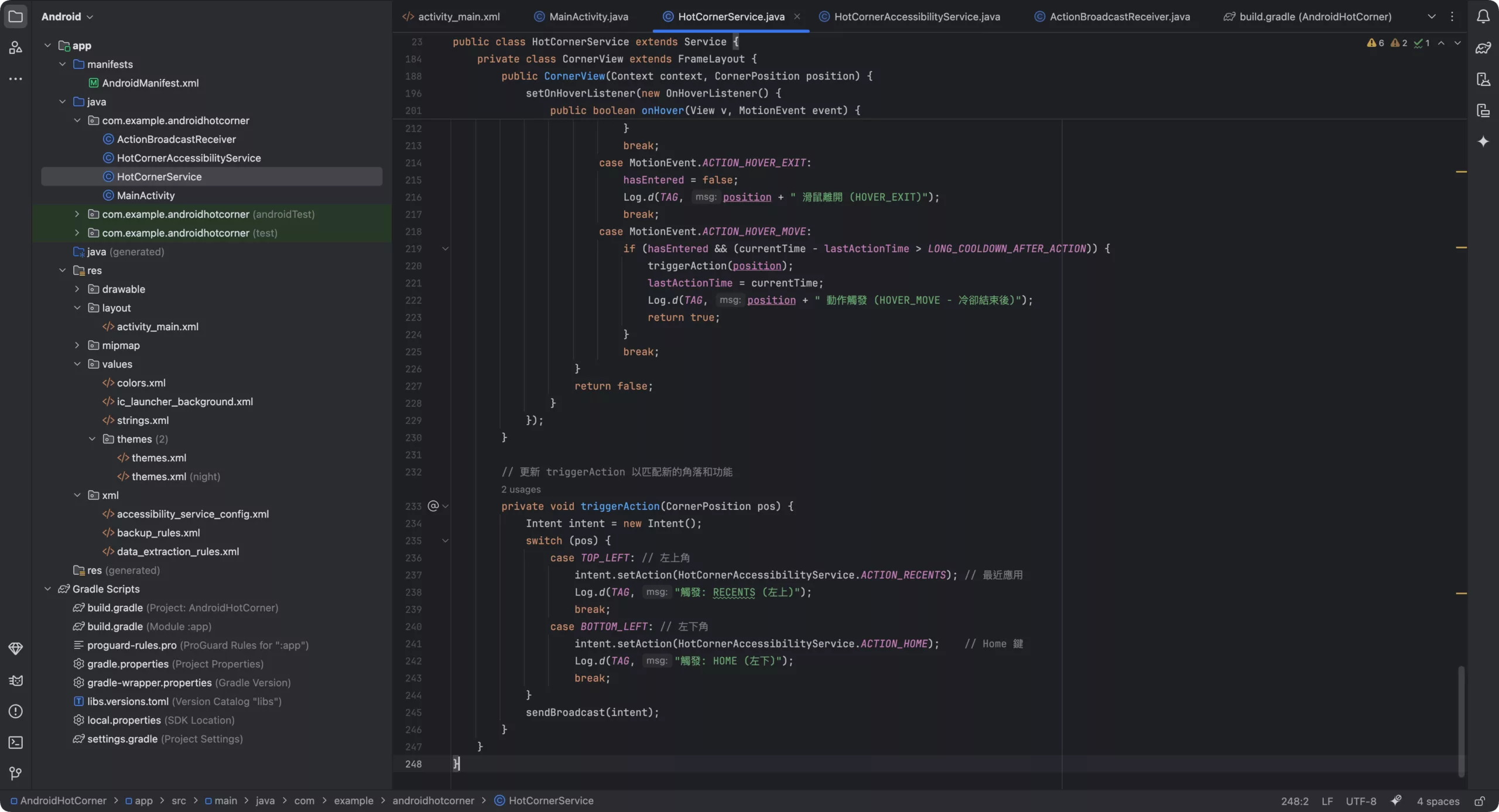Viewport: 1499px width, 812px height.
Task: Click the '4 spaces' indent selector
Action: [1438, 801]
